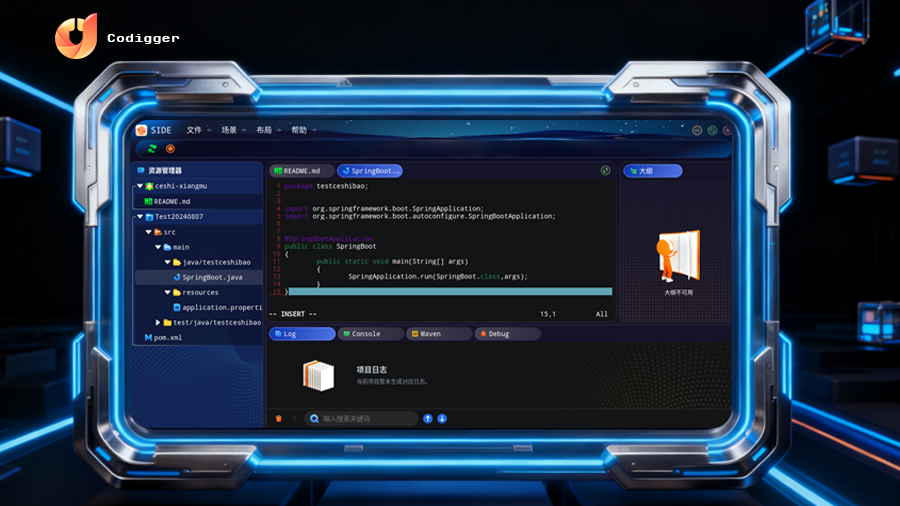Open the Maven tab
This screenshot has height=506, width=900.
439,334
